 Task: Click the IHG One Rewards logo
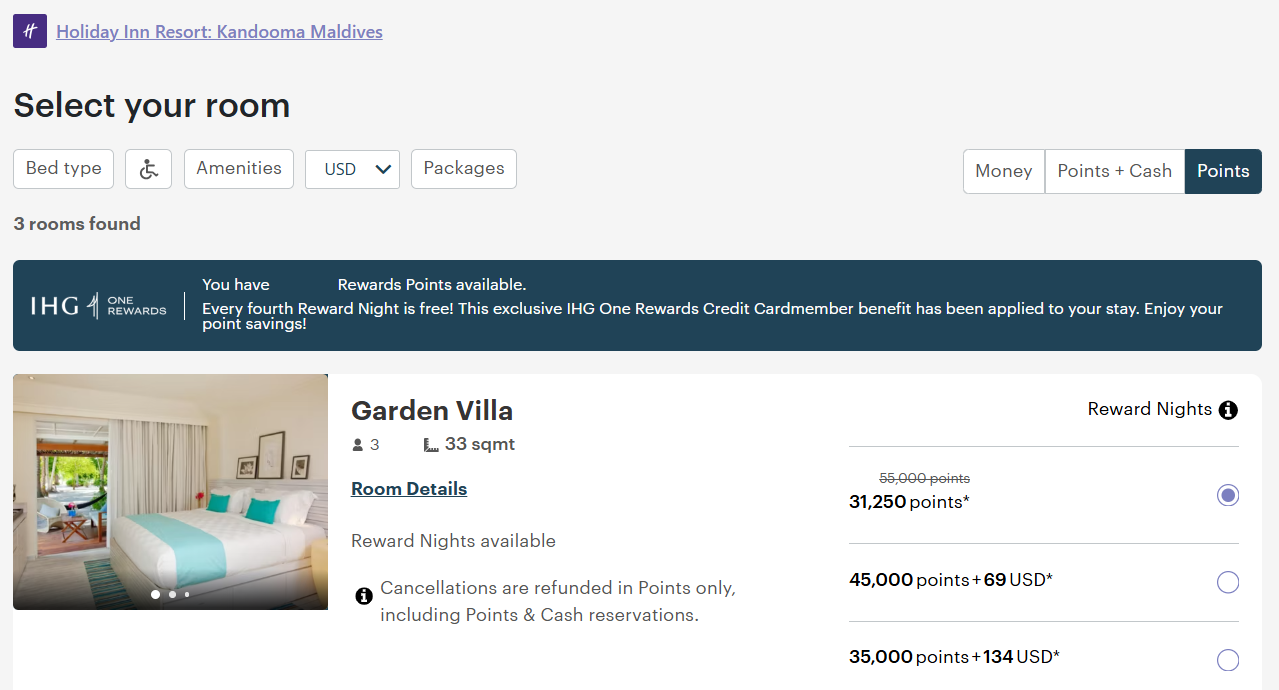click(98, 305)
